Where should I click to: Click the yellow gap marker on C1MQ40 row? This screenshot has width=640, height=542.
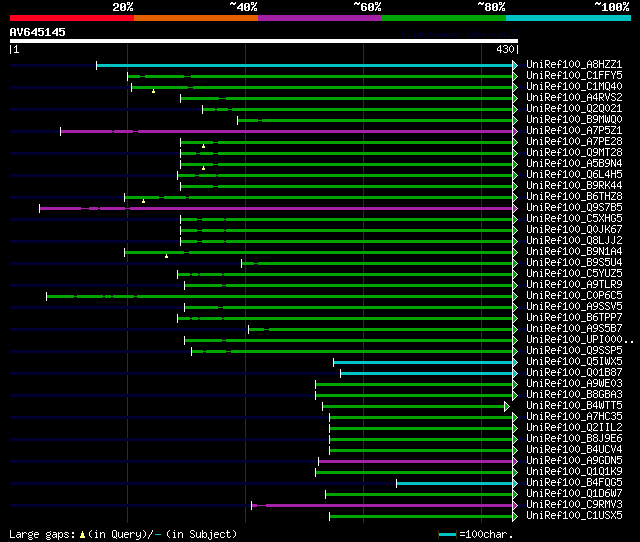[x=153, y=91]
